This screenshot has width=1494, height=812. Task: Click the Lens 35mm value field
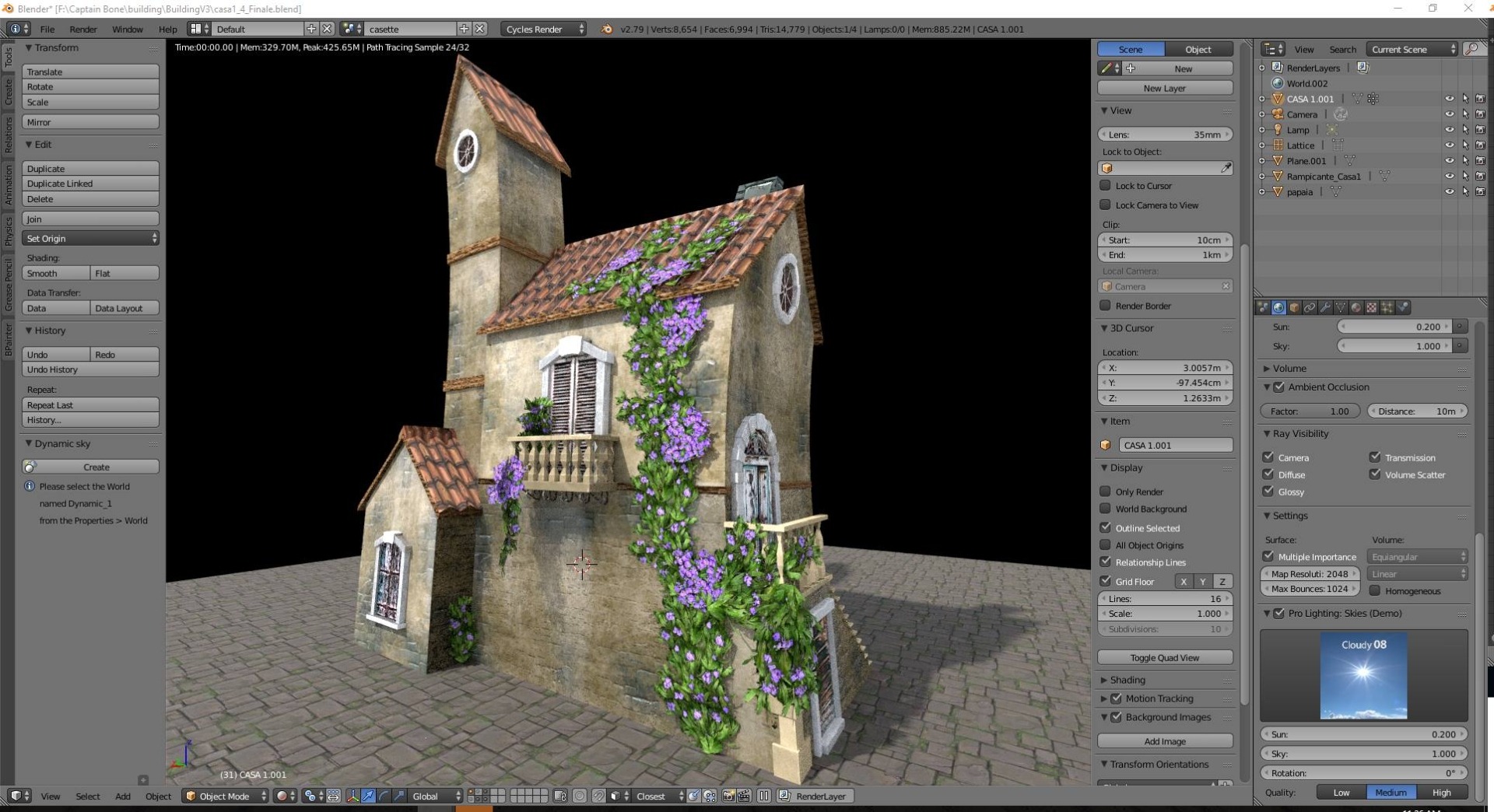pyautogui.click(x=1165, y=134)
